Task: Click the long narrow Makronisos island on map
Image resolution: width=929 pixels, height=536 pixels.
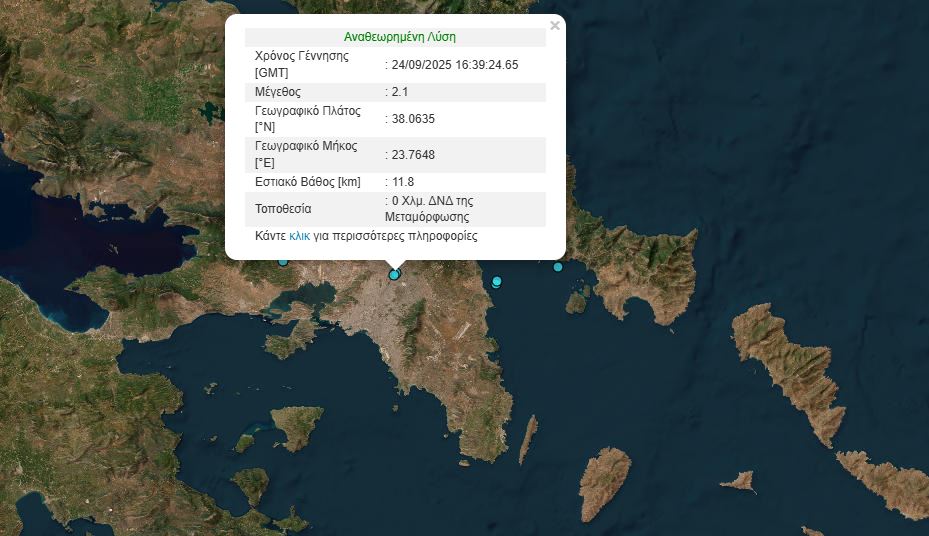Action: click(x=527, y=440)
